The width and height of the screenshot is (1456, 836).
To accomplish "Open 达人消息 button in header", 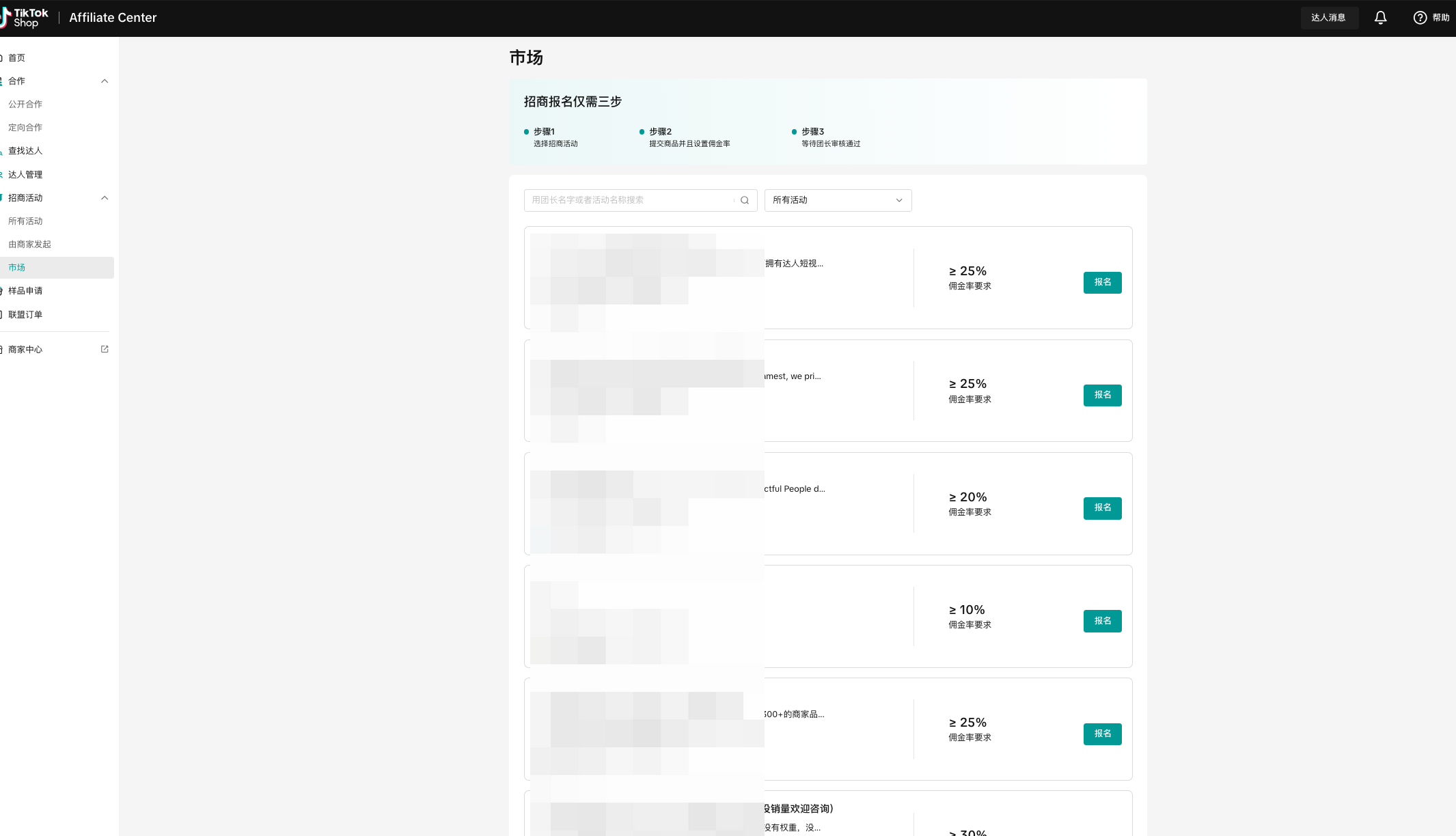I will 1329,18.
